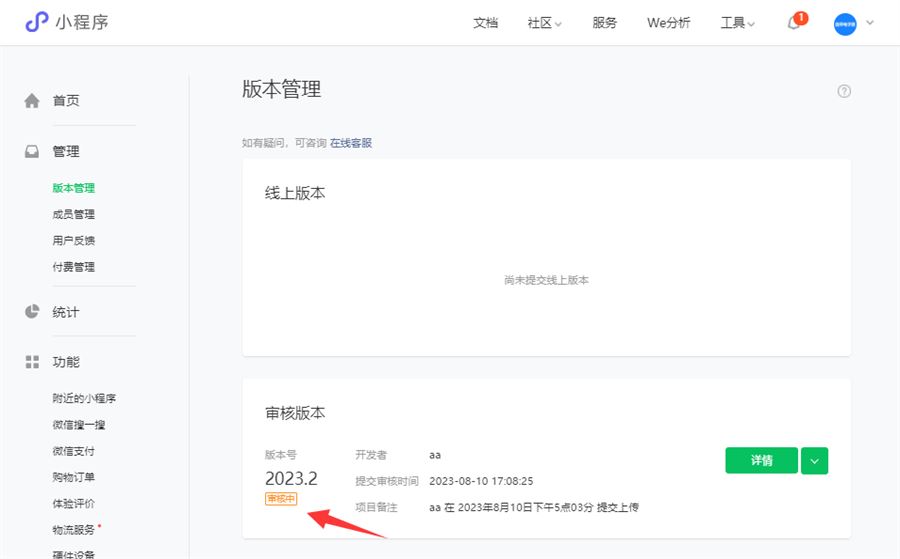Click the help question mark icon
Image resolution: width=900 pixels, height=559 pixels.
[844, 91]
